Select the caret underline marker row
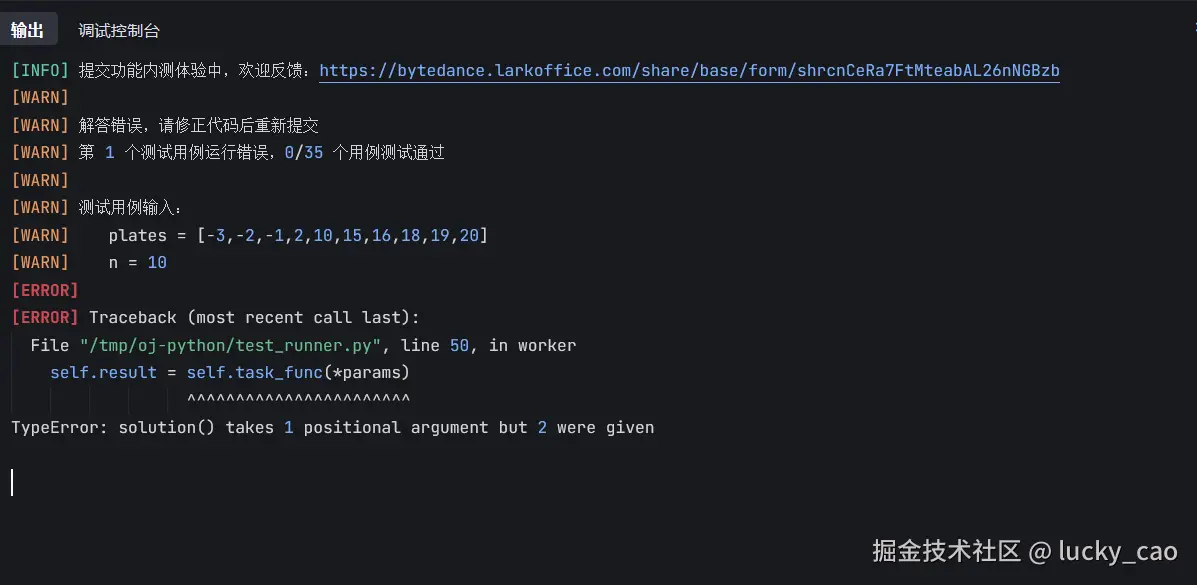 pyautogui.click(x=297, y=398)
